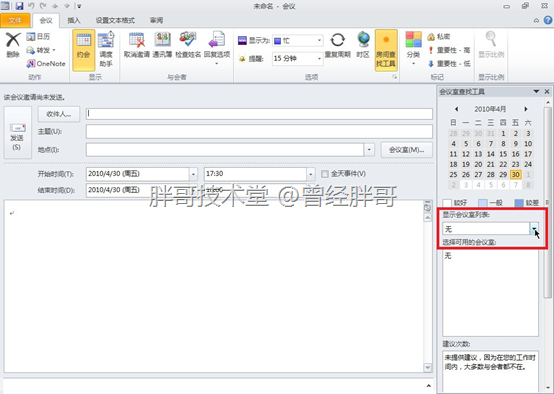Expand the Location (地点) dropdown arrow

369,150
